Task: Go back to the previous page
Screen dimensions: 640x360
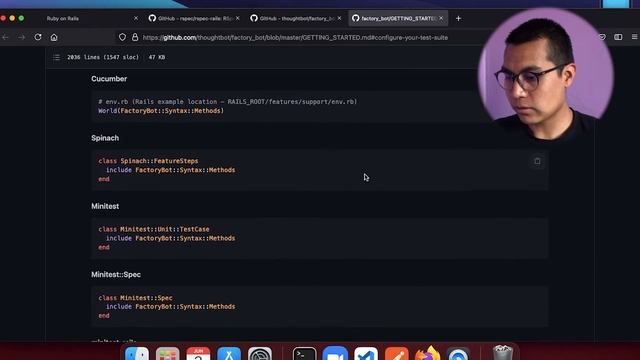Action: point(5,37)
